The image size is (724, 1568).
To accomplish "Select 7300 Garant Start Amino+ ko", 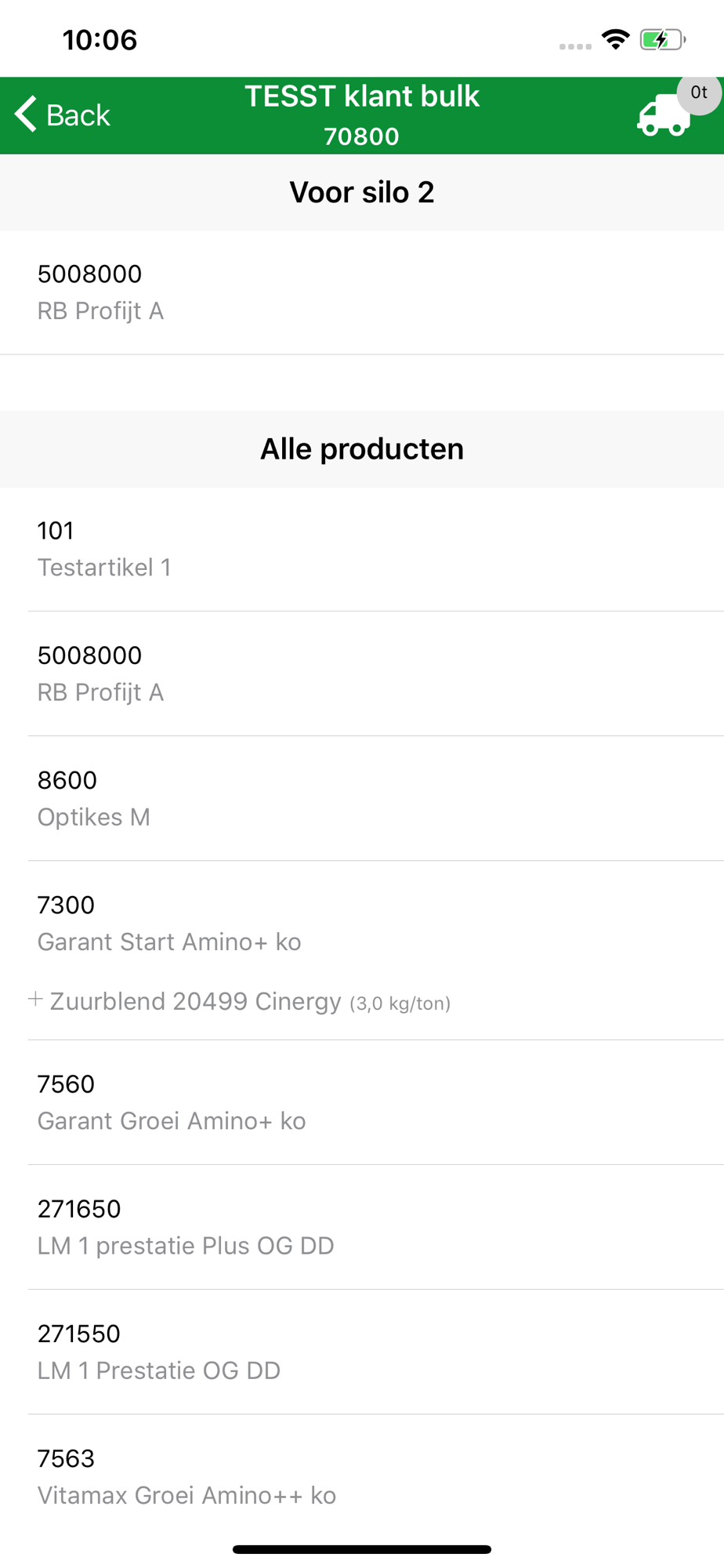I will [362, 923].
